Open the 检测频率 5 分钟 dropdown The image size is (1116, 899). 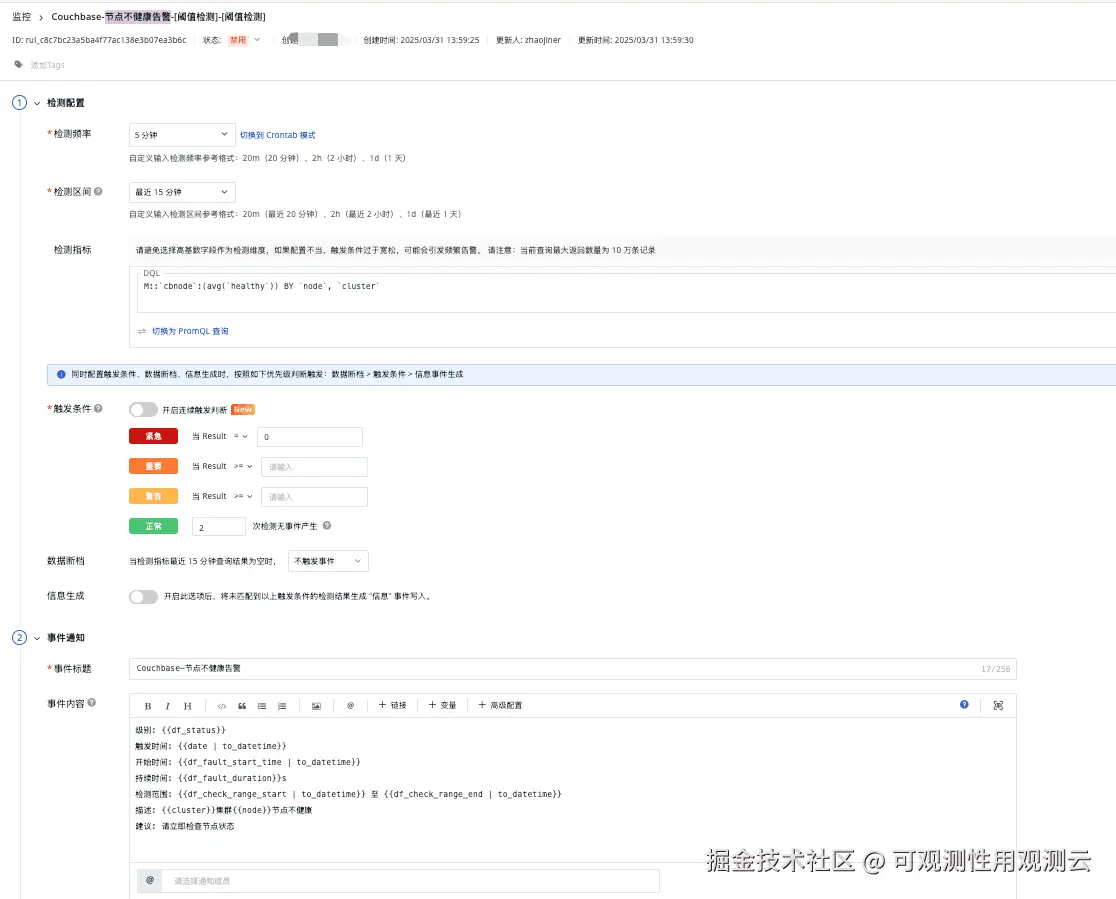click(x=182, y=135)
